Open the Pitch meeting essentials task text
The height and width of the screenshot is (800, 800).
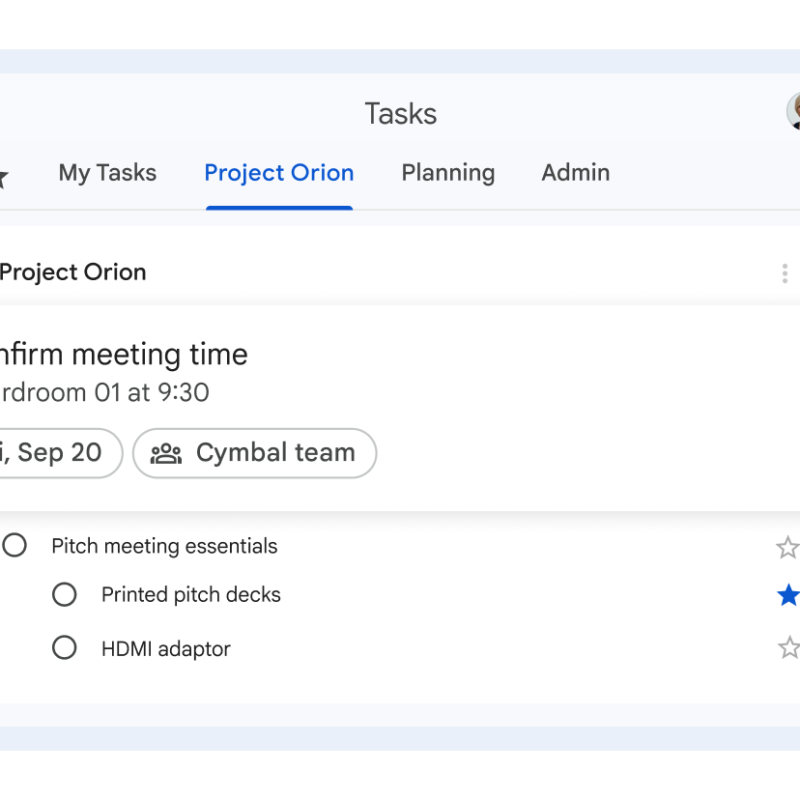[x=164, y=546]
